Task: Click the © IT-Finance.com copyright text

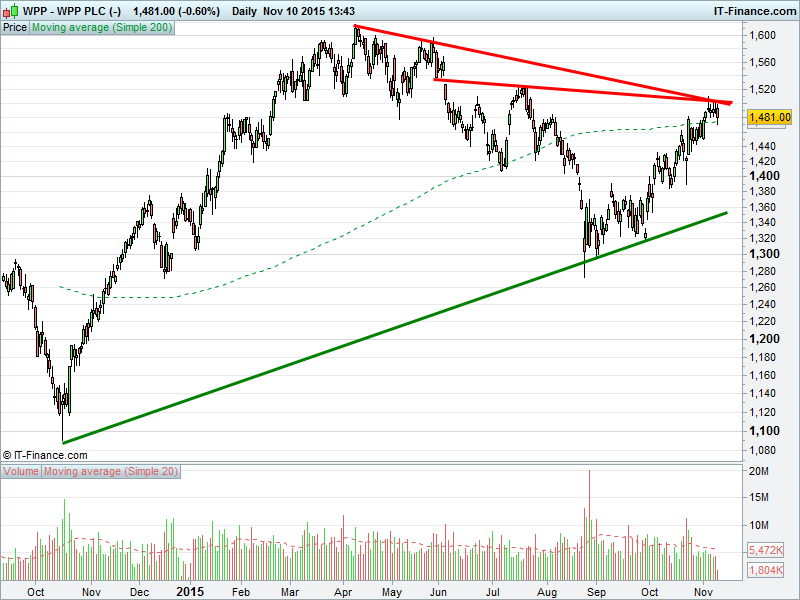Action: point(45,454)
